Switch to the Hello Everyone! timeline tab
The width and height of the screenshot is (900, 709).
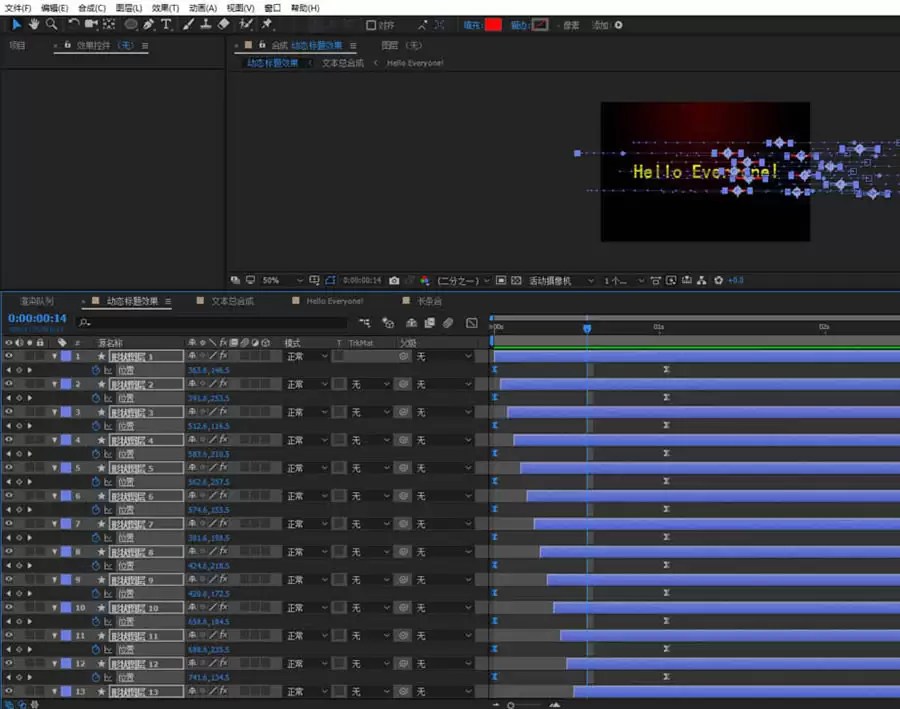(x=335, y=301)
